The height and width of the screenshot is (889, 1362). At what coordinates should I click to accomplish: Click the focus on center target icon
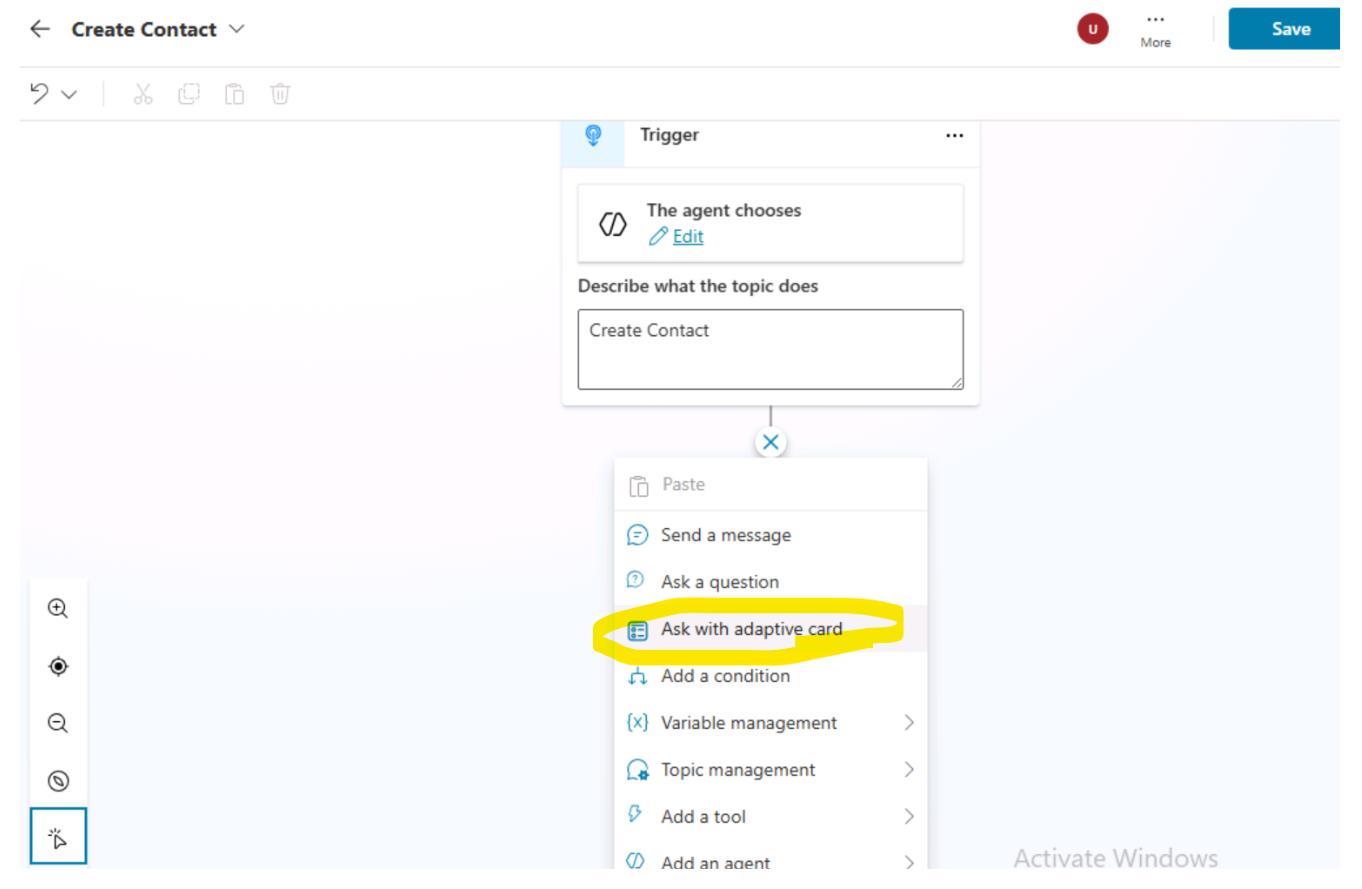(58, 666)
